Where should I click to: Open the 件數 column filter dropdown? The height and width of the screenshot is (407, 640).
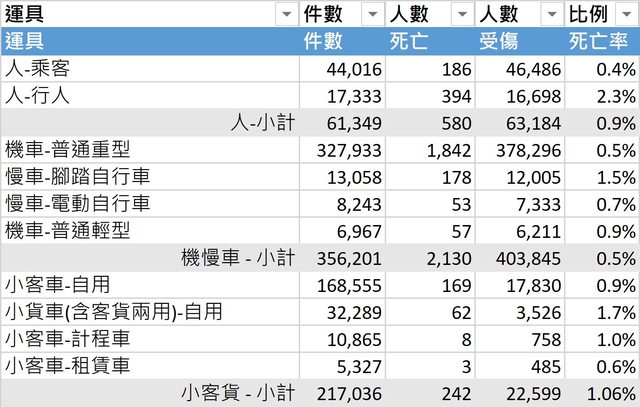pyautogui.click(x=370, y=14)
